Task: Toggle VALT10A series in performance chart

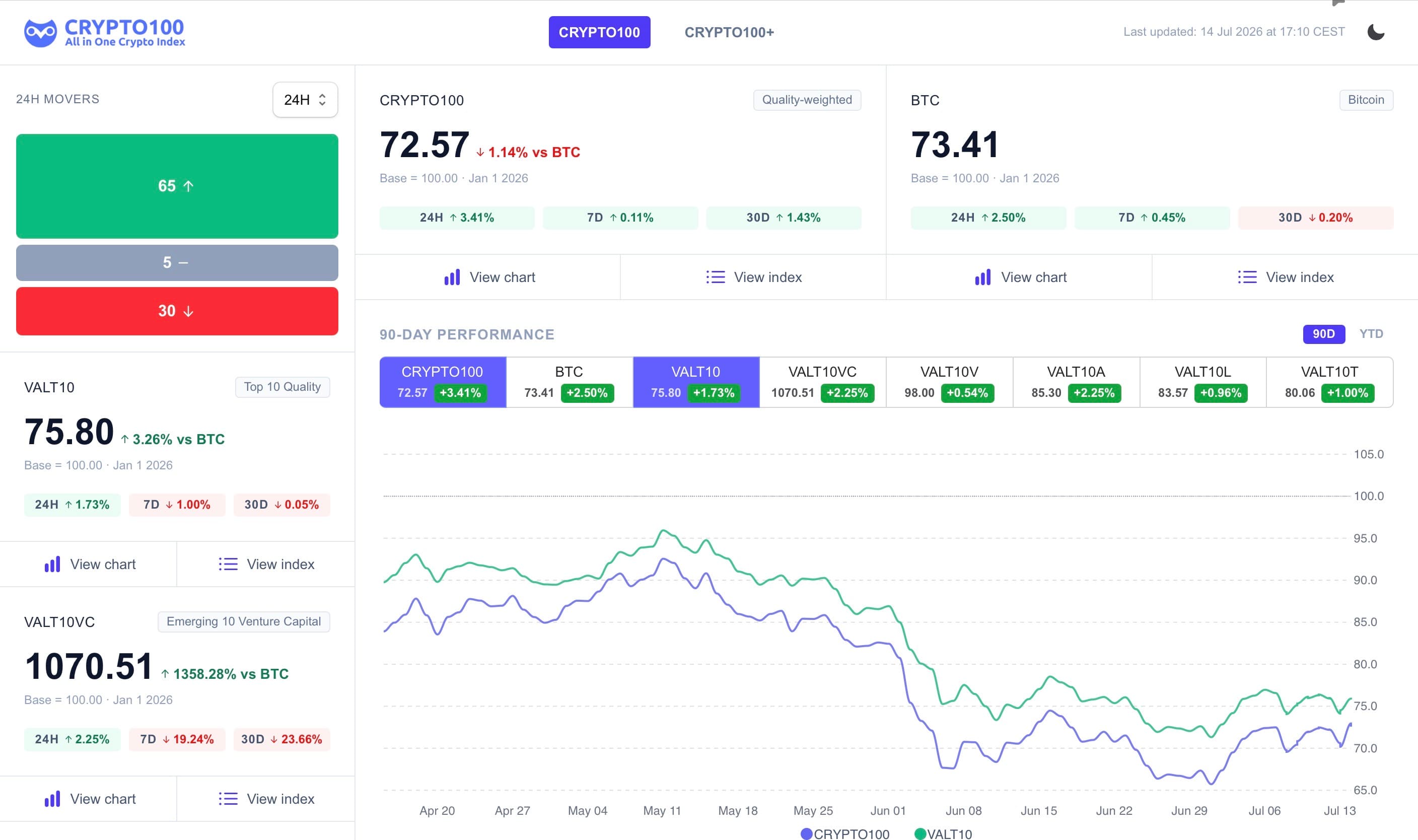Action: (x=1076, y=382)
